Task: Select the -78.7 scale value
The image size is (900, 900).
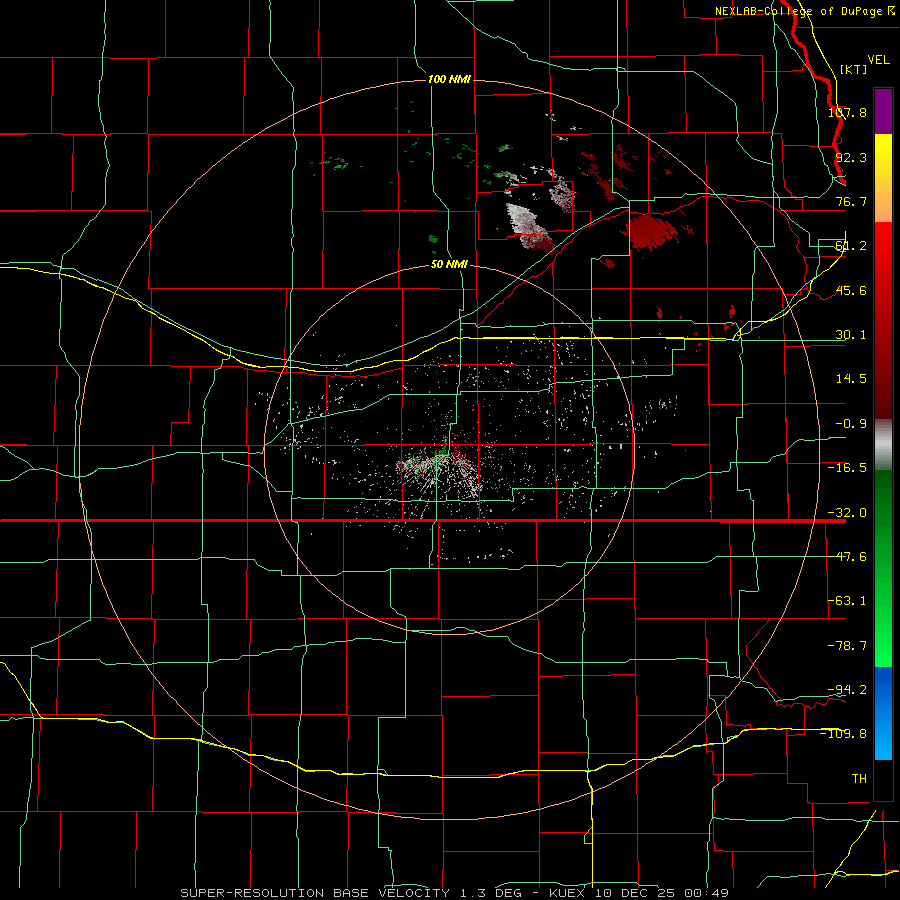Action: 847,646
